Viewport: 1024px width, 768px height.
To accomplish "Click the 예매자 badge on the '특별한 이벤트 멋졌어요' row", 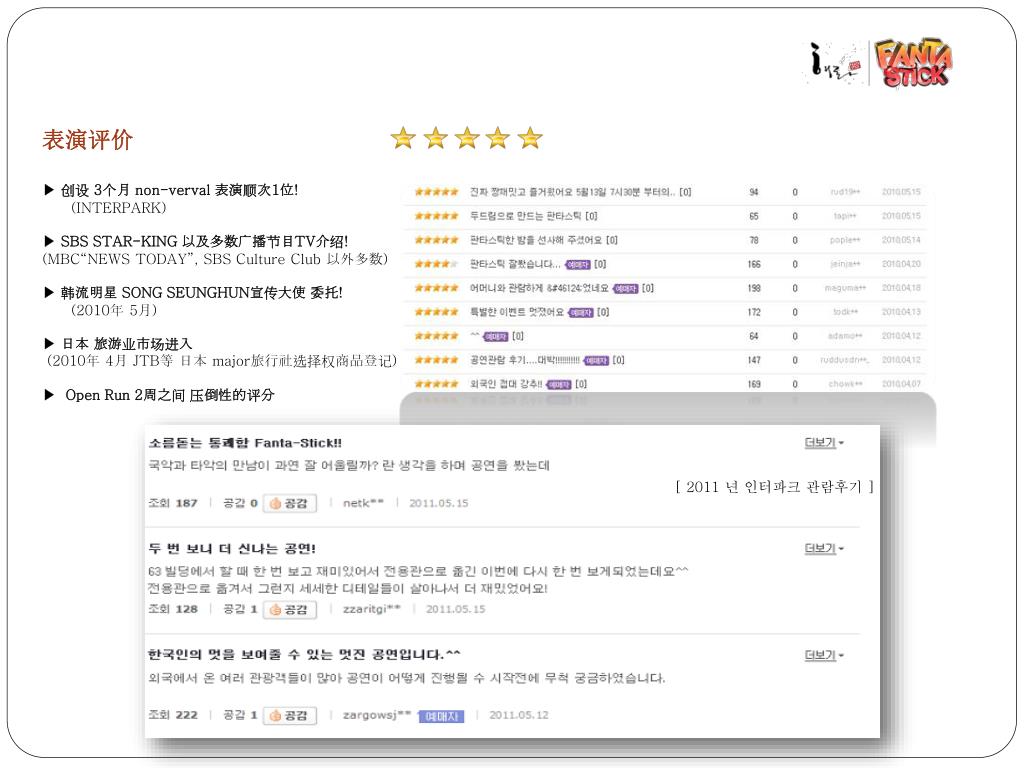I will (581, 313).
